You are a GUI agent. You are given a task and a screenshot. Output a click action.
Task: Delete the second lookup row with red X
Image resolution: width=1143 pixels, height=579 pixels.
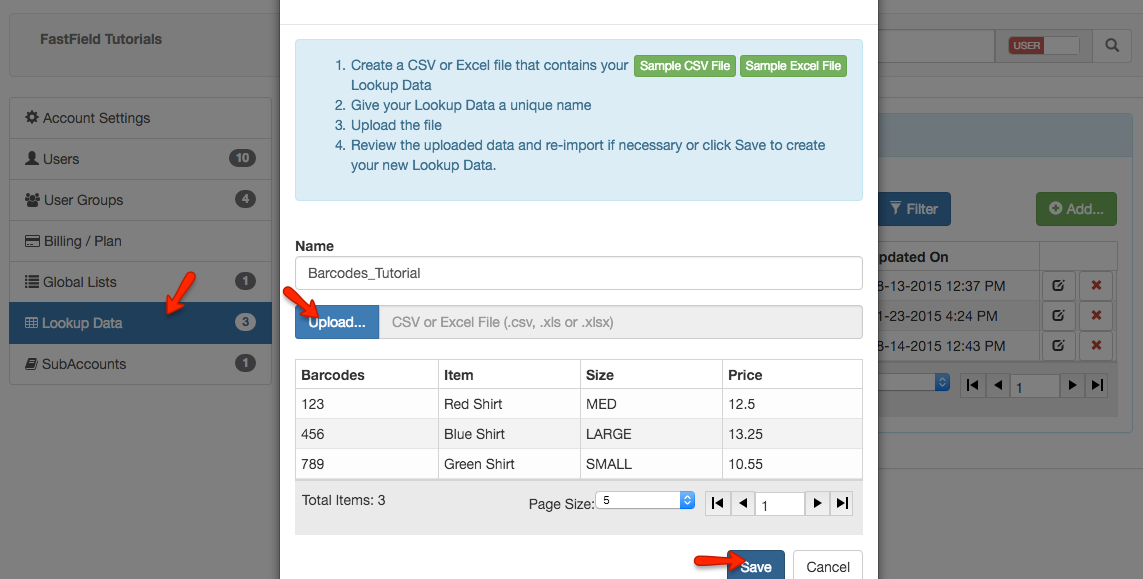[x=1096, y=316]
